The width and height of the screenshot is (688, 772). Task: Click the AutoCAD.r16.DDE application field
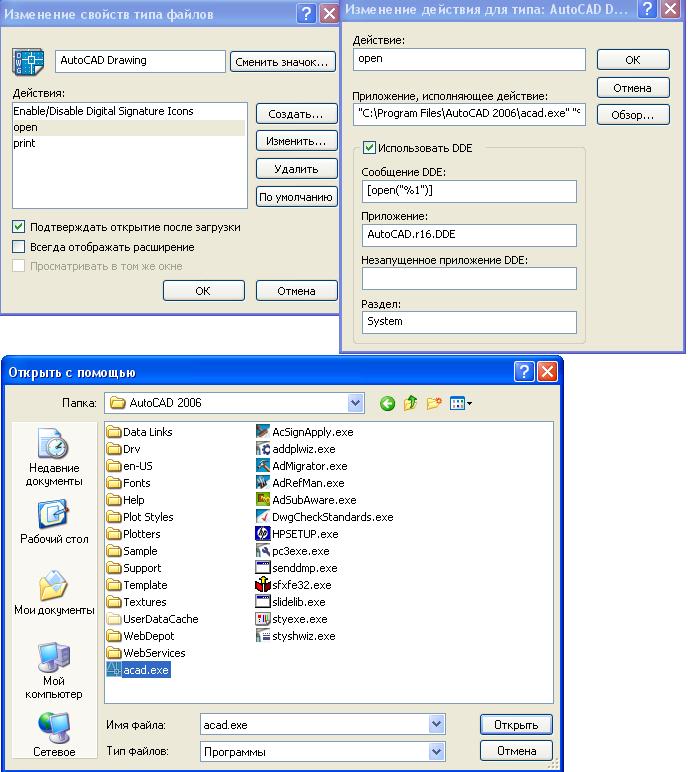pyautogui.click(x=469, y=235)
